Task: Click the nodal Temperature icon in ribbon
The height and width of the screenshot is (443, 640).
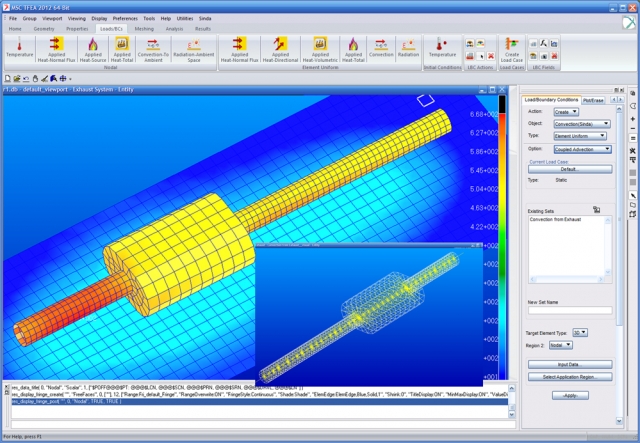Action: coord(19,47)
